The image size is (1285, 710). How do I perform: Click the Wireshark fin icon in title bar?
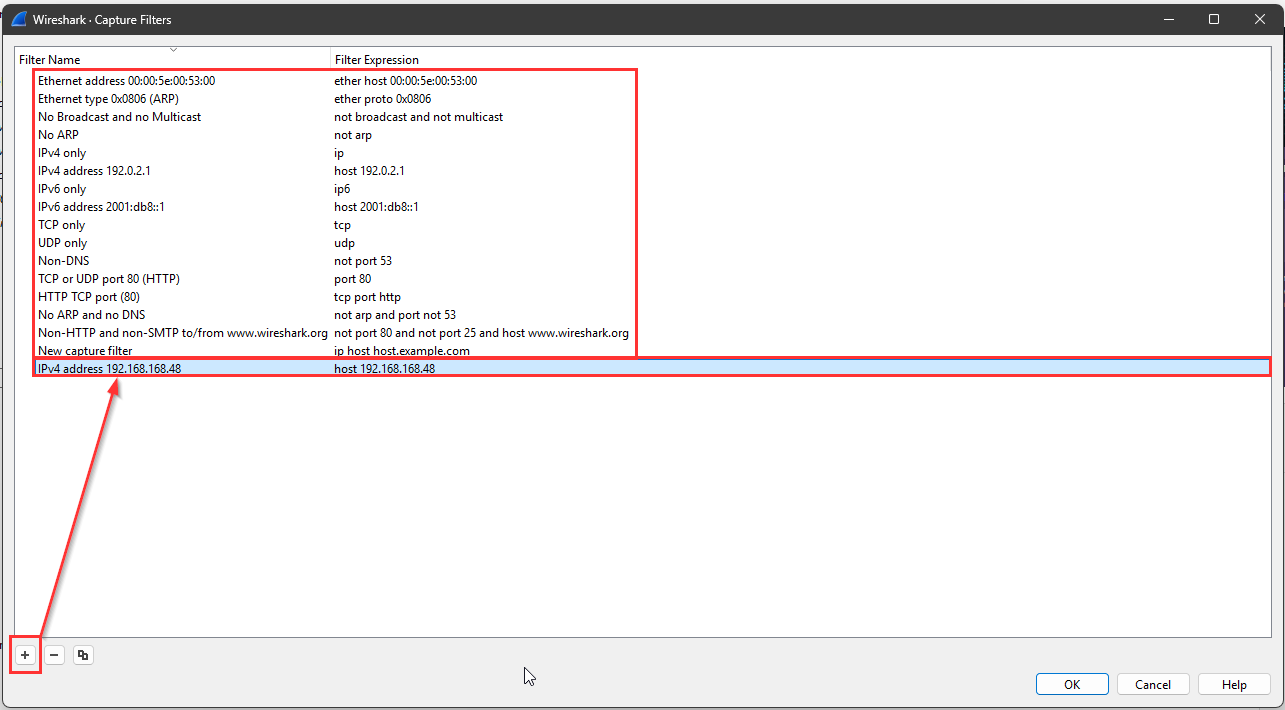(x=18, y=19)
